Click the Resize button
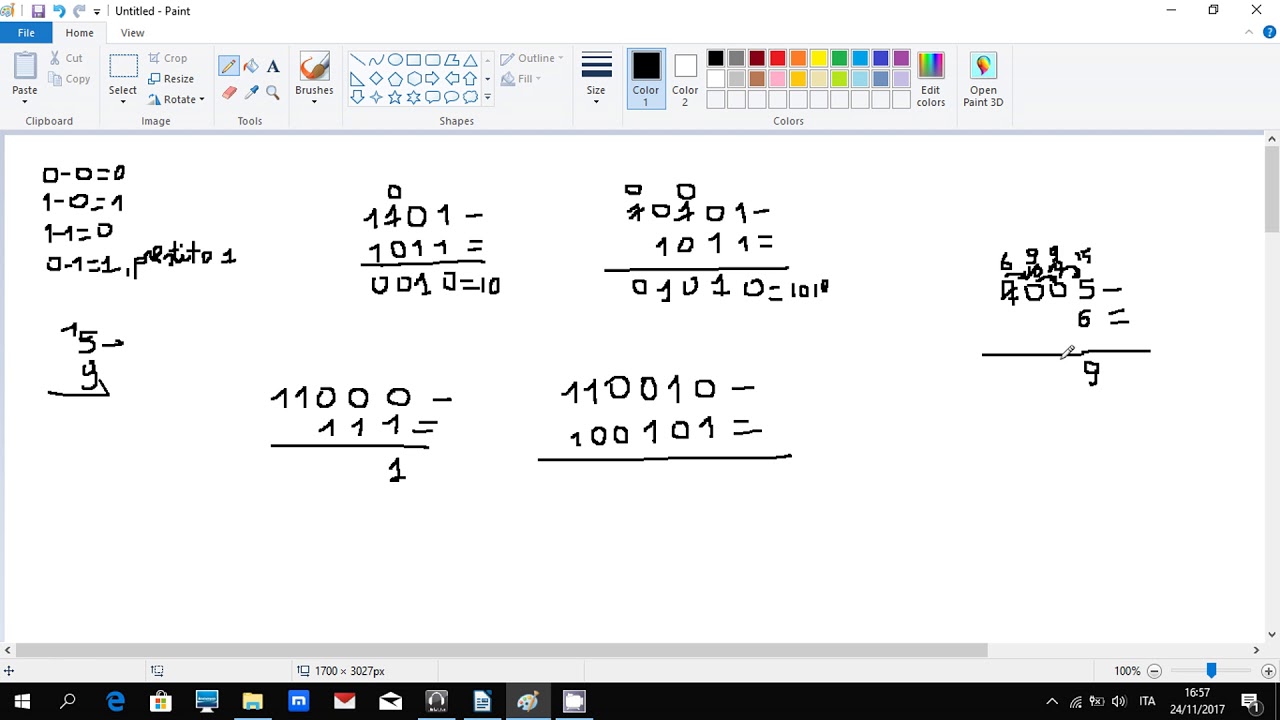Screen dimensions: 1280x720 171,79
